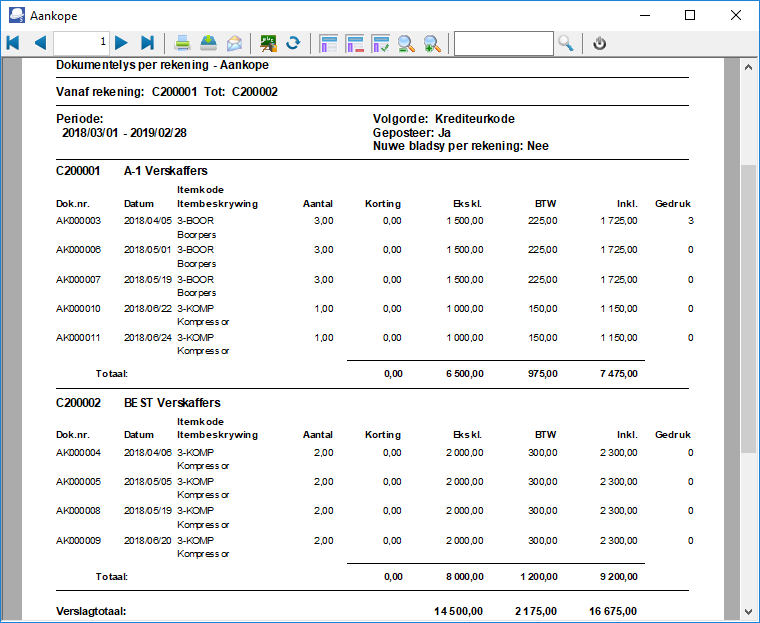Click the C200002 total inclusive 9 200,00
This screenshot has width=760, height=623.
pos(619,577)
